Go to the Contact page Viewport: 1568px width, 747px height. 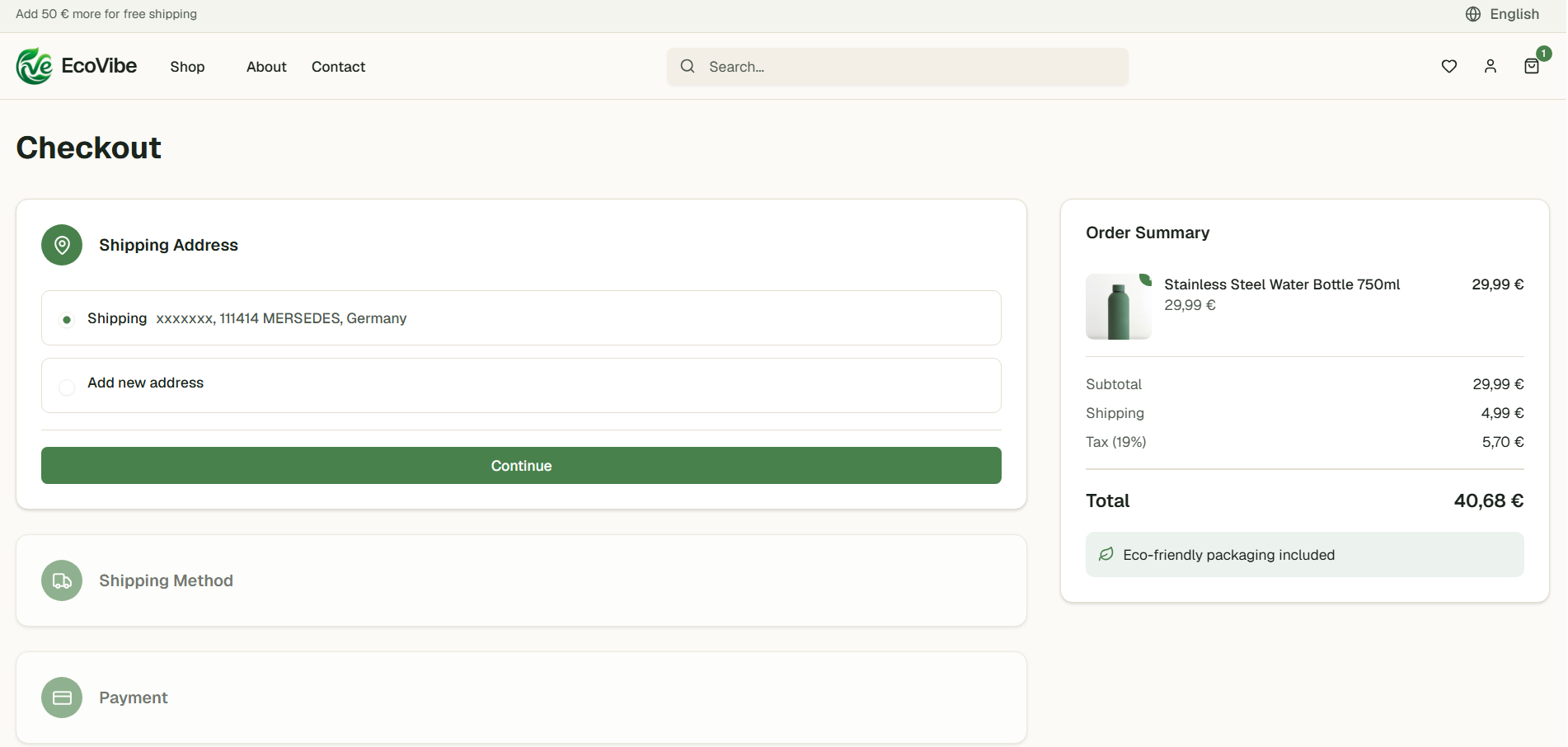pos(338,67)
